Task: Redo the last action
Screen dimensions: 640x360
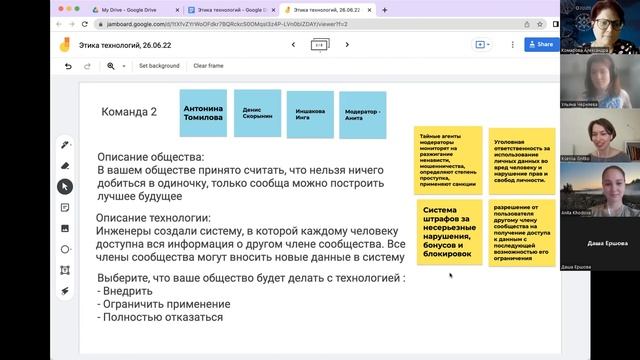Action: (x=87, y=66)
